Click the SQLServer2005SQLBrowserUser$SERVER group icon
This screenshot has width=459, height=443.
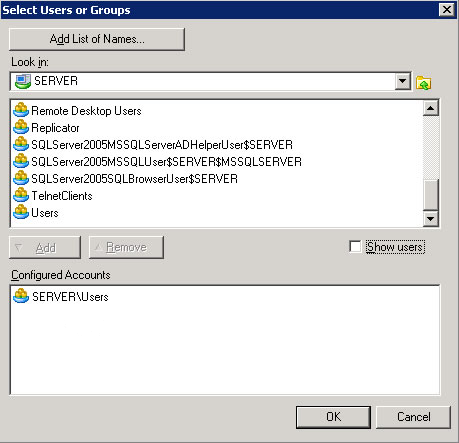pyautogui.click(x=21, y=178)
